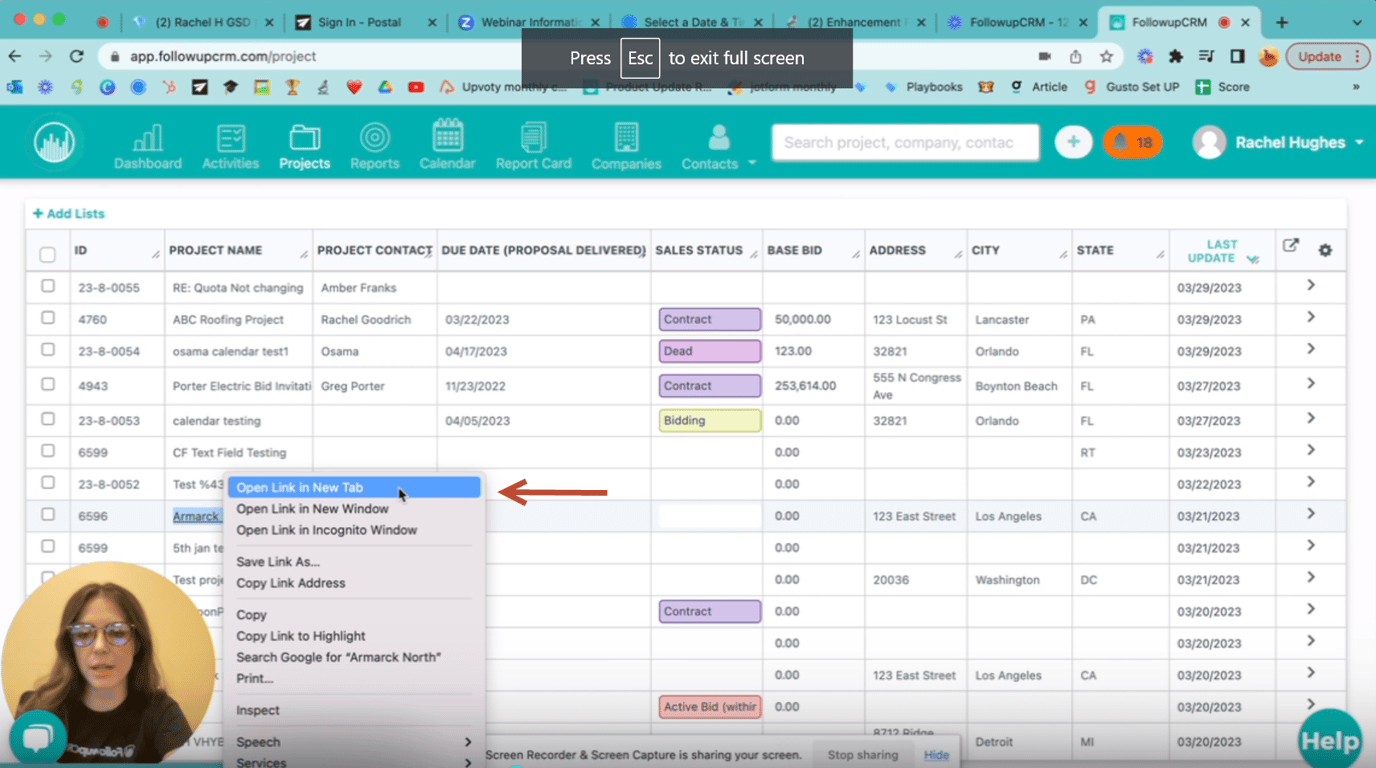Open the Report Card icon
This screenshot has height=768, width=1376.
[533, 137]
